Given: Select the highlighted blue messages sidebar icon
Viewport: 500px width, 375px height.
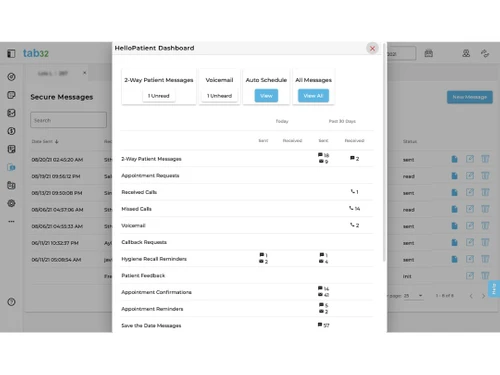Looking at the screenshot, I should 11,167.
